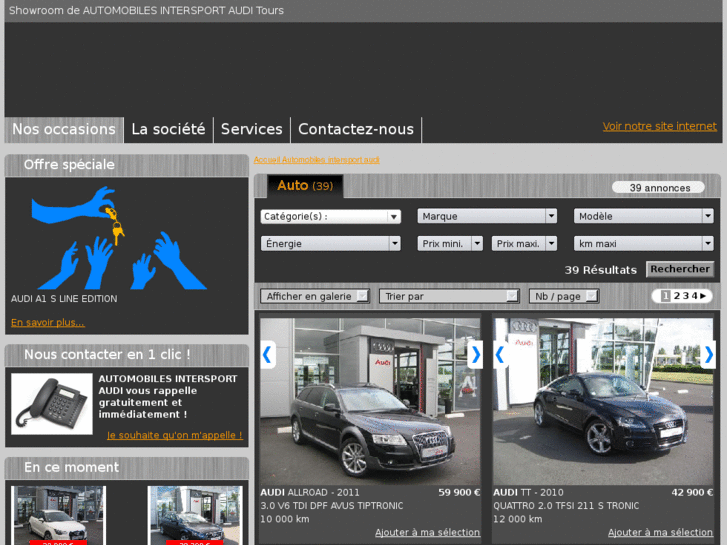Open the Catégorie(s) dropdown

(x=331, y=217)
